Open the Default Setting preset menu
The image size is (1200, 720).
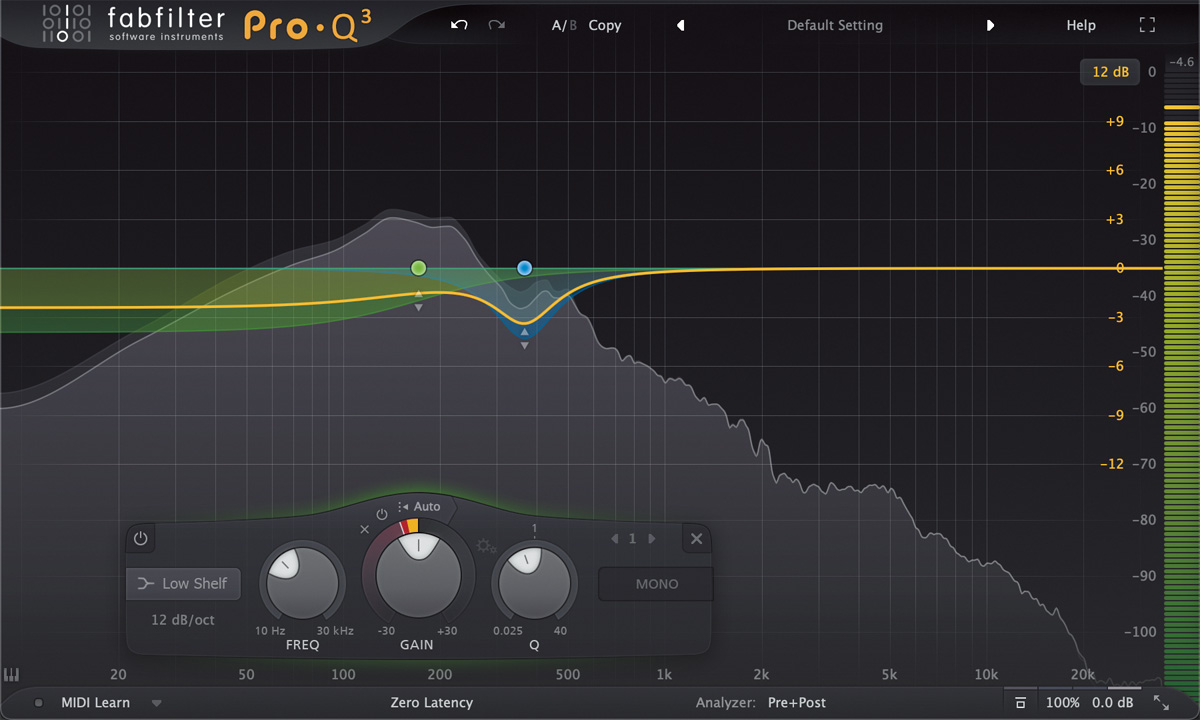click(835, 26)
